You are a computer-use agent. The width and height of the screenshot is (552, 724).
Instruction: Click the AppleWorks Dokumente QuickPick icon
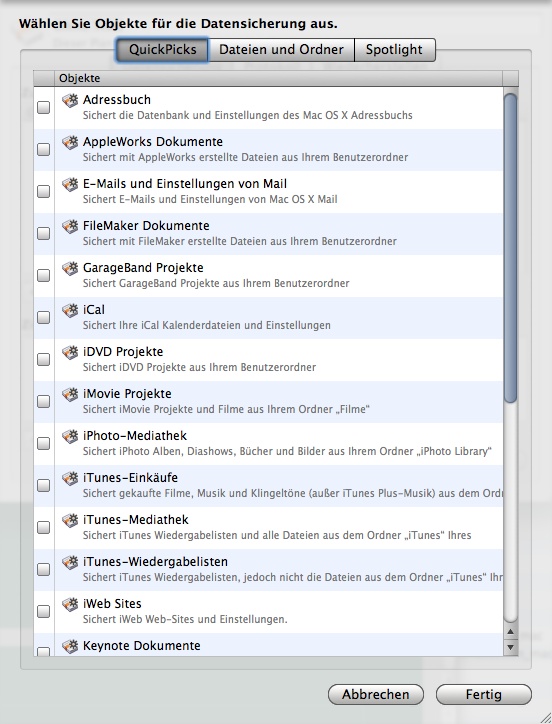point(70,142)
